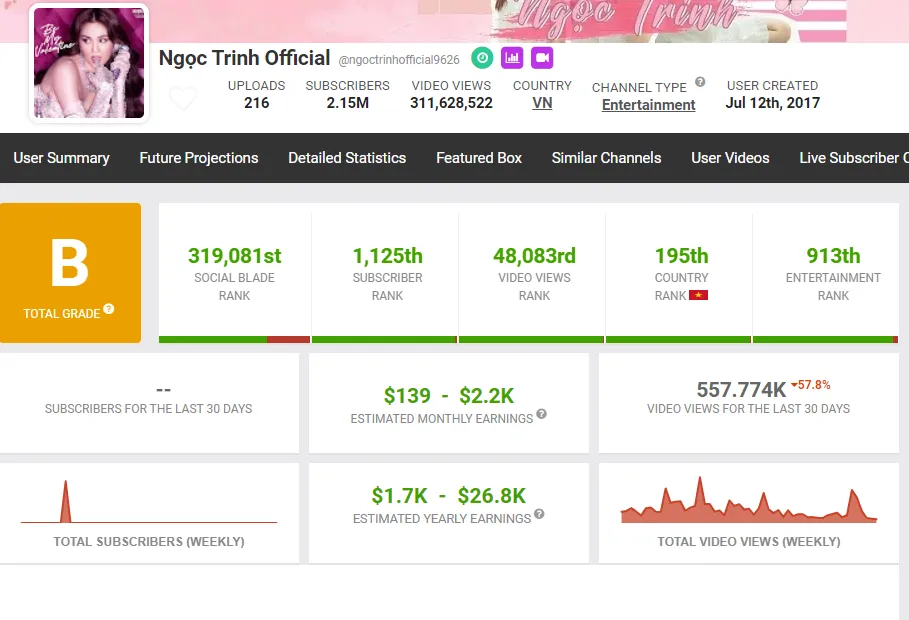Click the green clock icon beside channel name
This screenshot has width=909, height=620.
coord(482,57)
